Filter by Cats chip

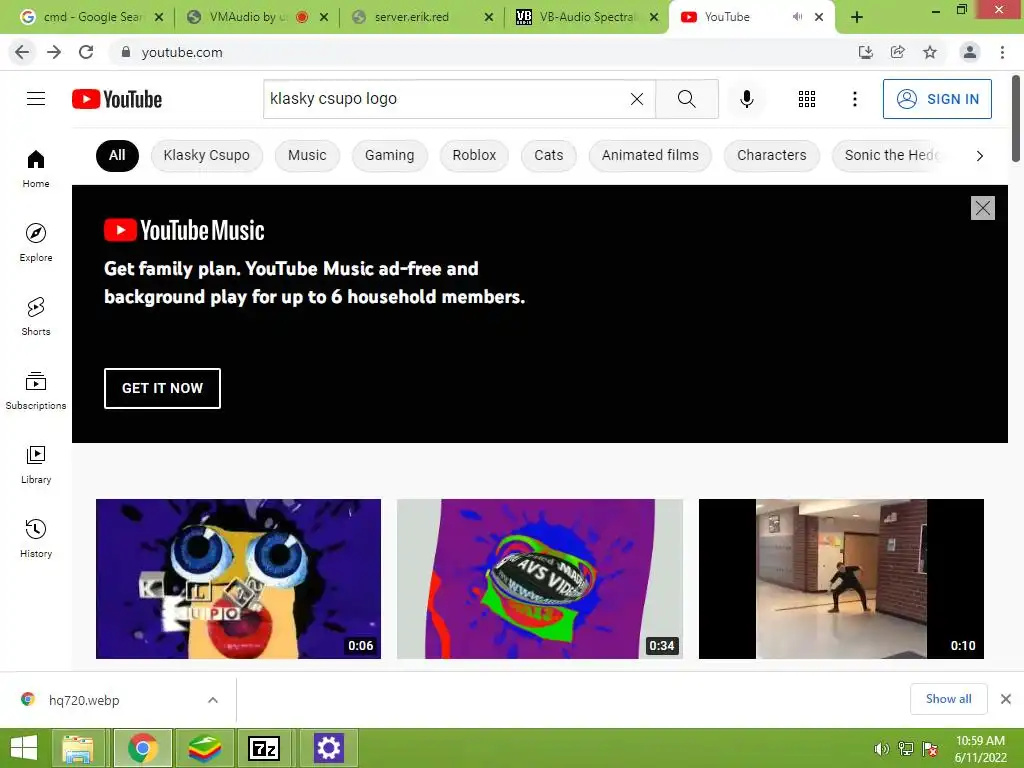(549, 155)
